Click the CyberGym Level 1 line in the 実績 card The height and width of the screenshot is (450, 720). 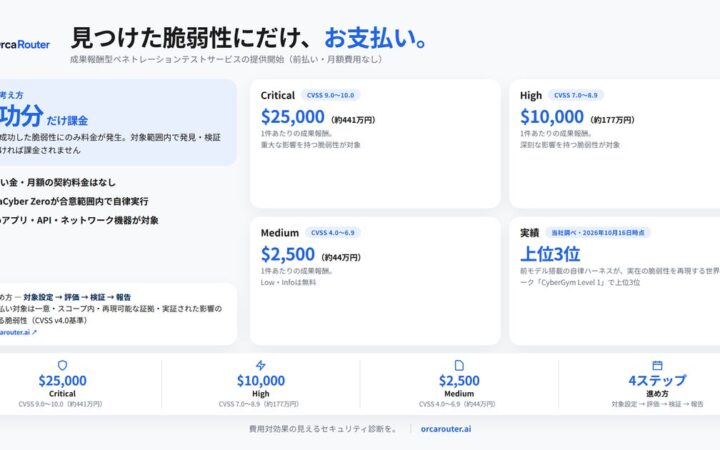coord(580,282)
